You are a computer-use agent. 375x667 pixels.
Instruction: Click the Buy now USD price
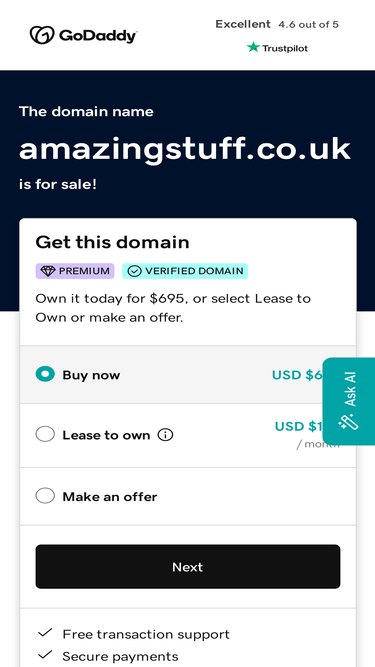(297, 375)
